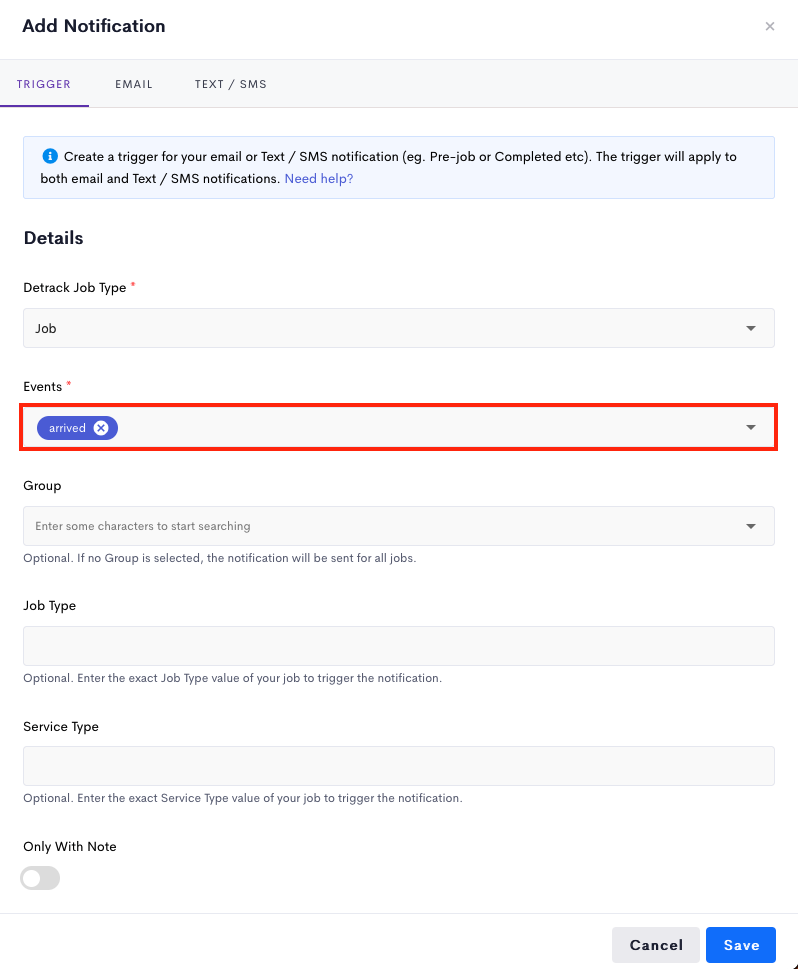Remove the arrived event tag
This screenshot has width=798, height=969.
101,428
